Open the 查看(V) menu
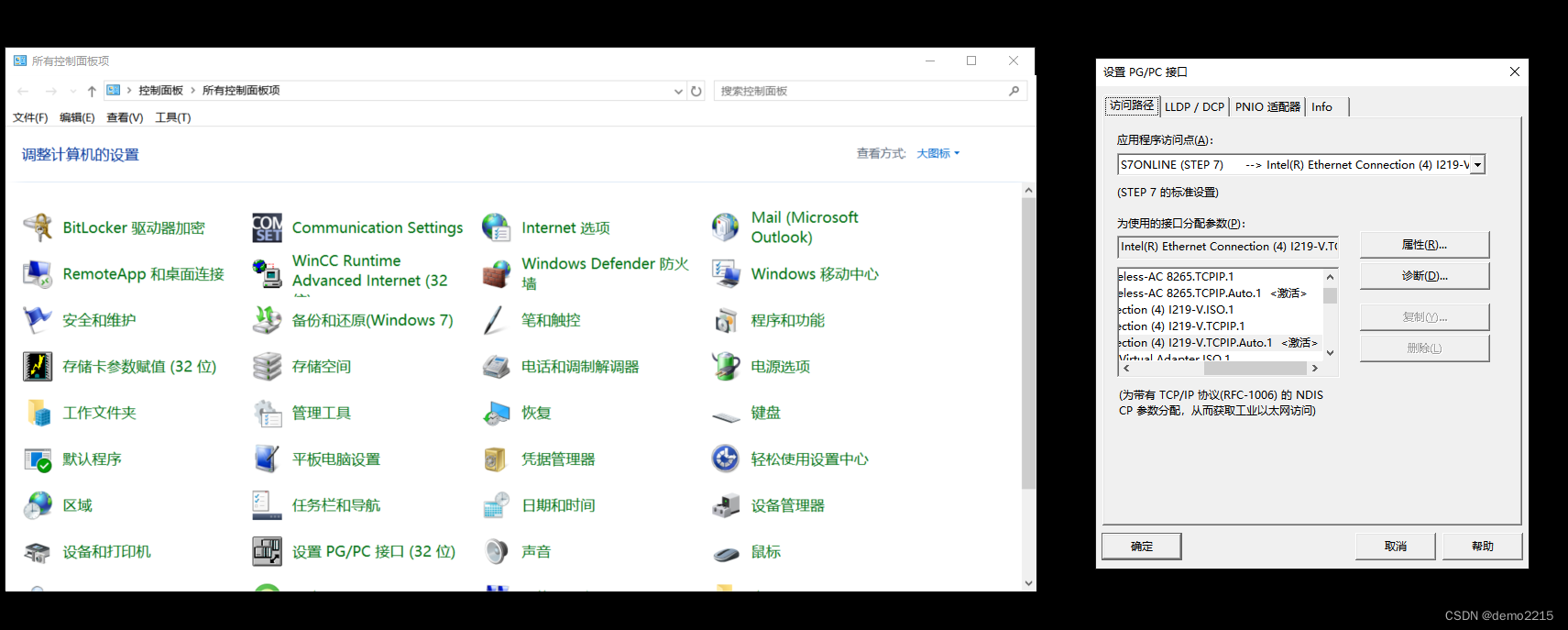The image size is (1568, 630). tap(125, 117)
